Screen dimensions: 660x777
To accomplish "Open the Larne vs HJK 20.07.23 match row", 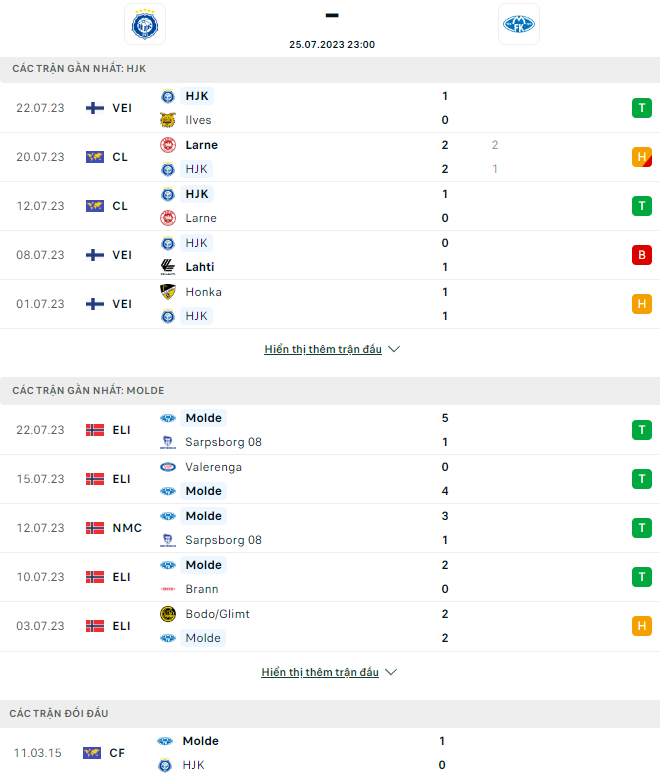I will click(330, 157).
